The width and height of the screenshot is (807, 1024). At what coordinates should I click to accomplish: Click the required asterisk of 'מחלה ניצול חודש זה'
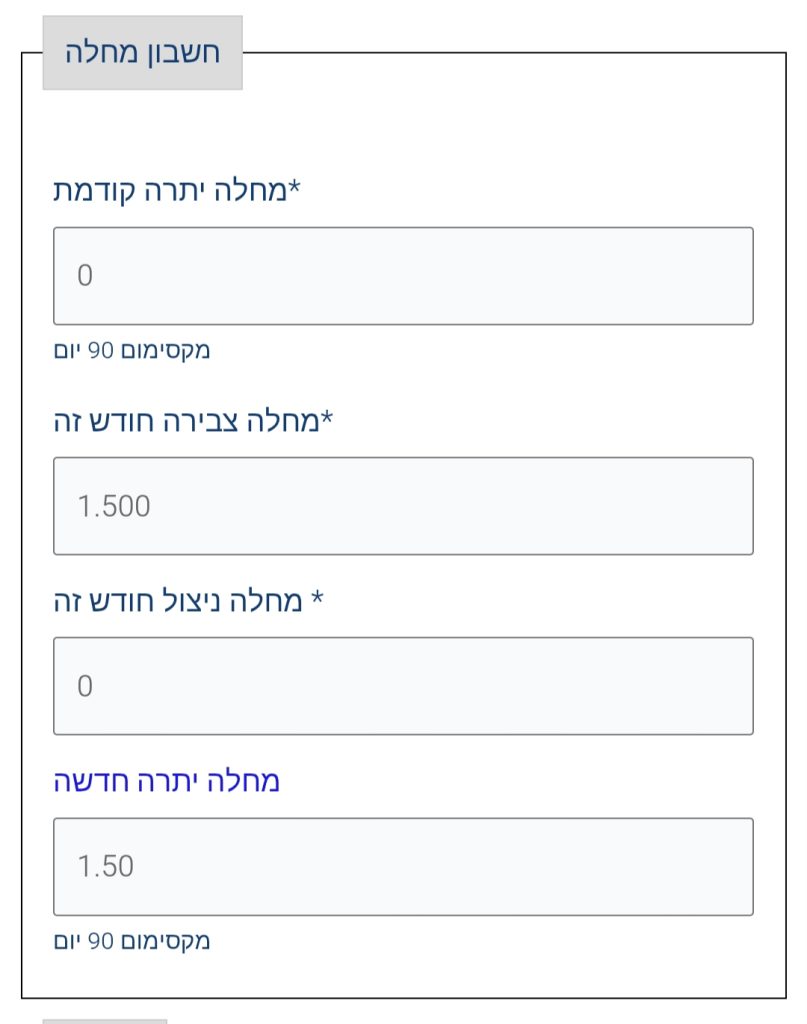click(x=318, y=600)
